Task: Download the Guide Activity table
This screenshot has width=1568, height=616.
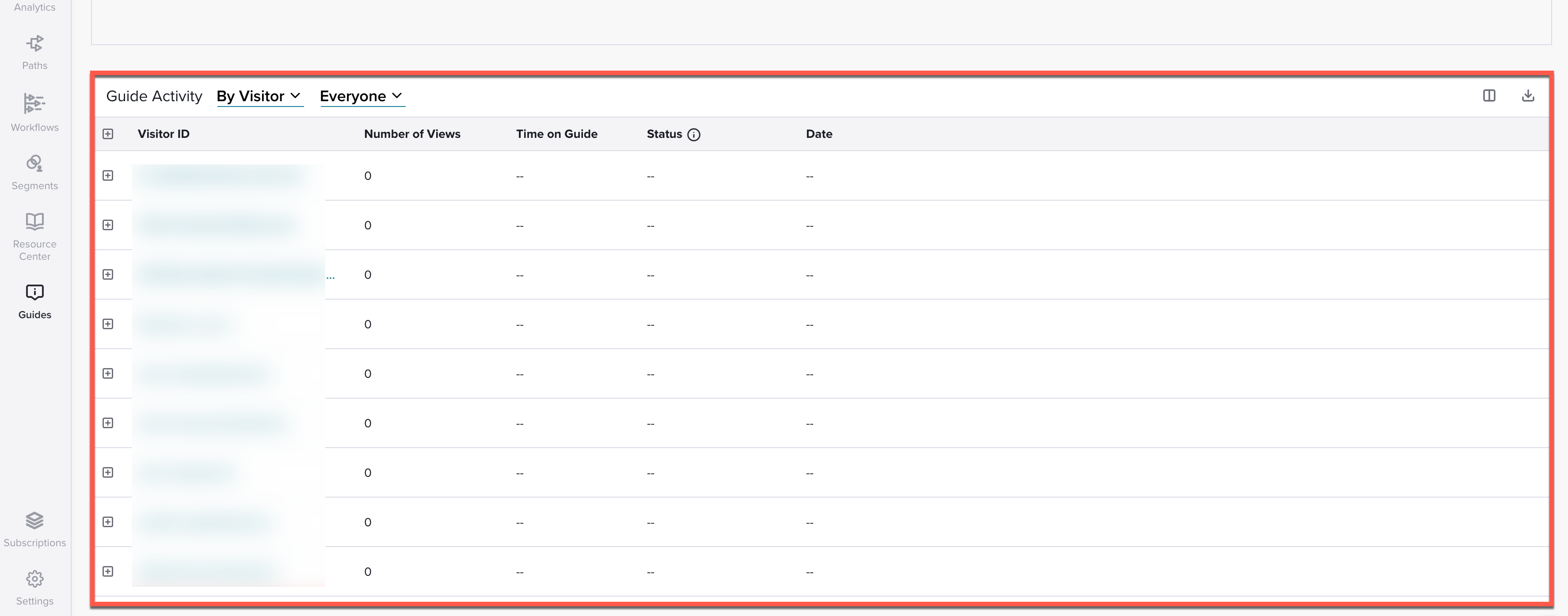Action: point(1528,95)
